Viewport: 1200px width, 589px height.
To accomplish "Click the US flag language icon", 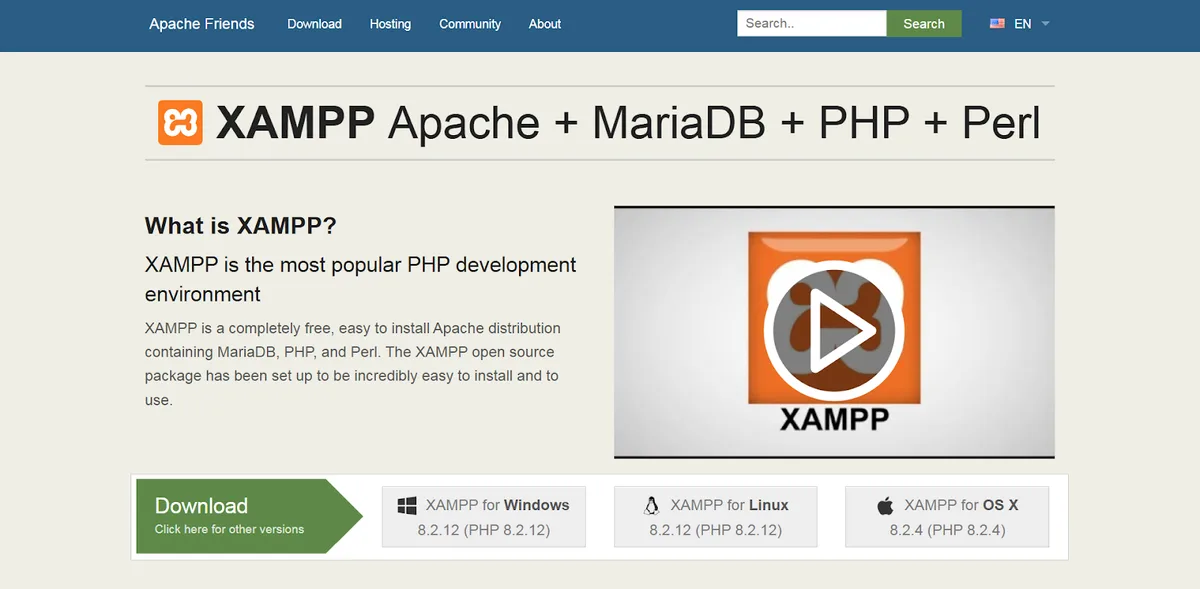I will (x=997, y=23).
